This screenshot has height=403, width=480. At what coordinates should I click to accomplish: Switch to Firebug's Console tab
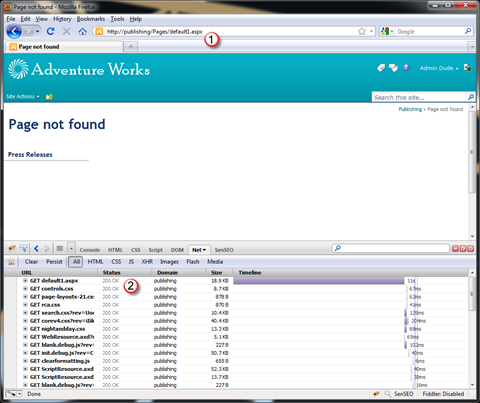pos(90,250)
